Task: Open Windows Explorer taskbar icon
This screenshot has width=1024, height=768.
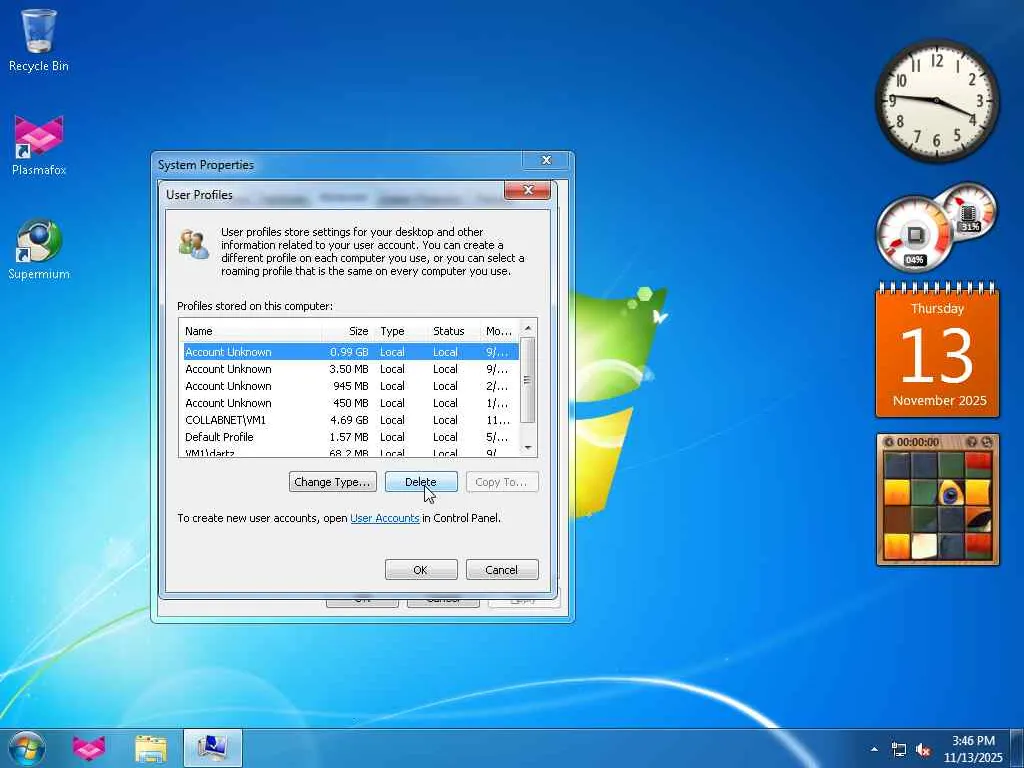Action: 151,748
